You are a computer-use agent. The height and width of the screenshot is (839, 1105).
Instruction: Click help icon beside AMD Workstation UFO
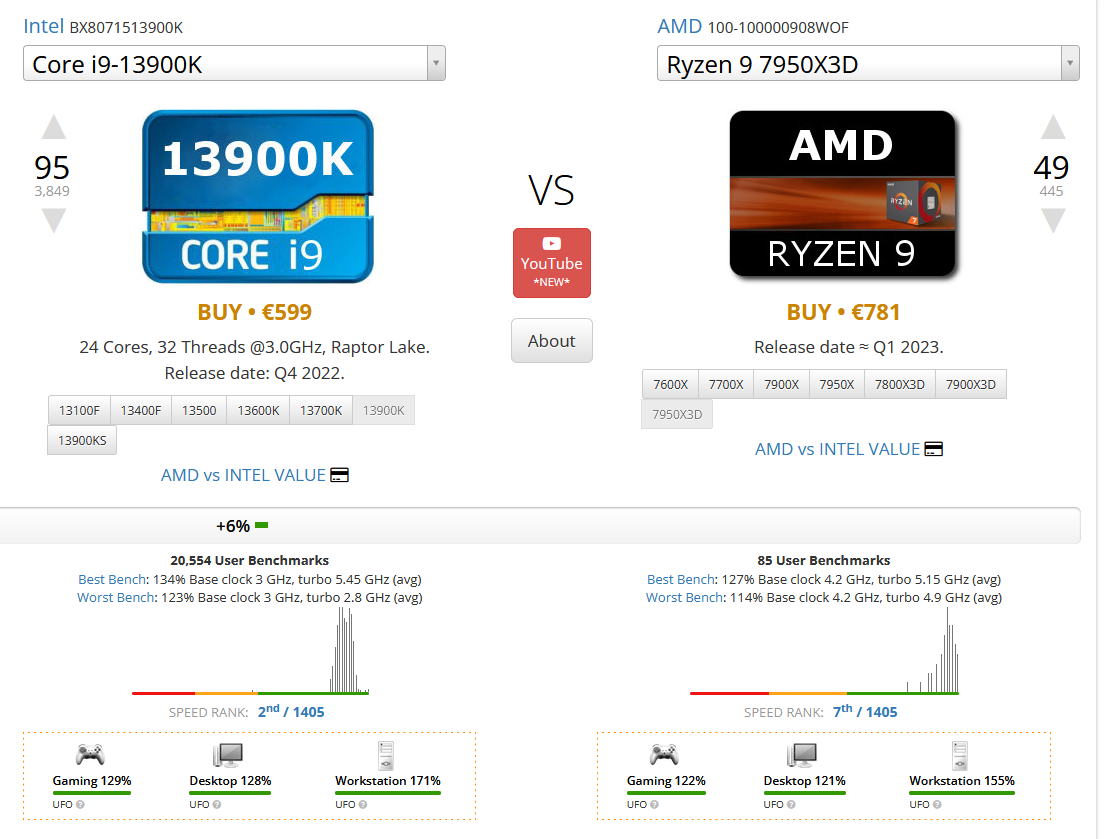[x=937, y=804]
